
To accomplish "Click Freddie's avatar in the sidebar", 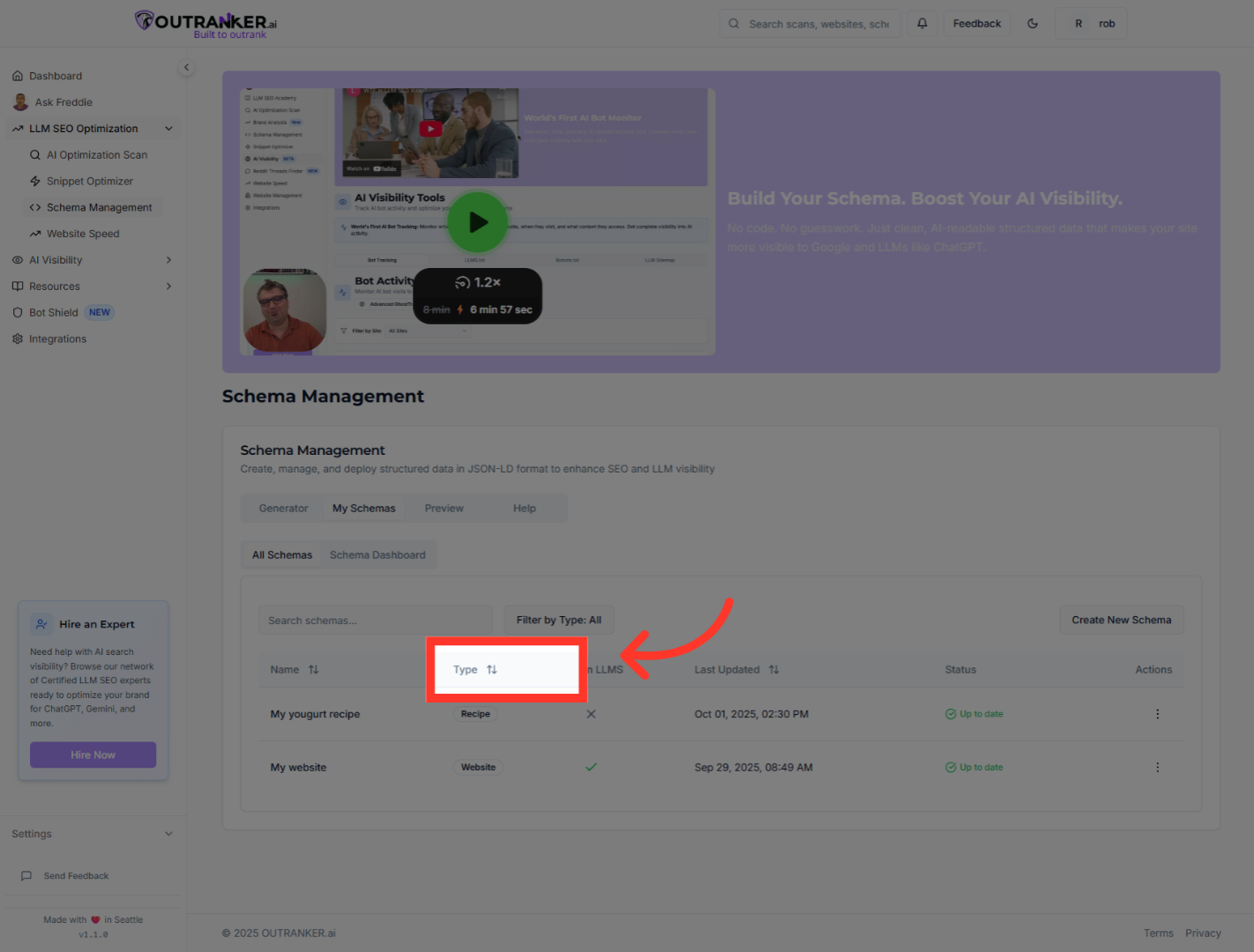I will [20, 102].
